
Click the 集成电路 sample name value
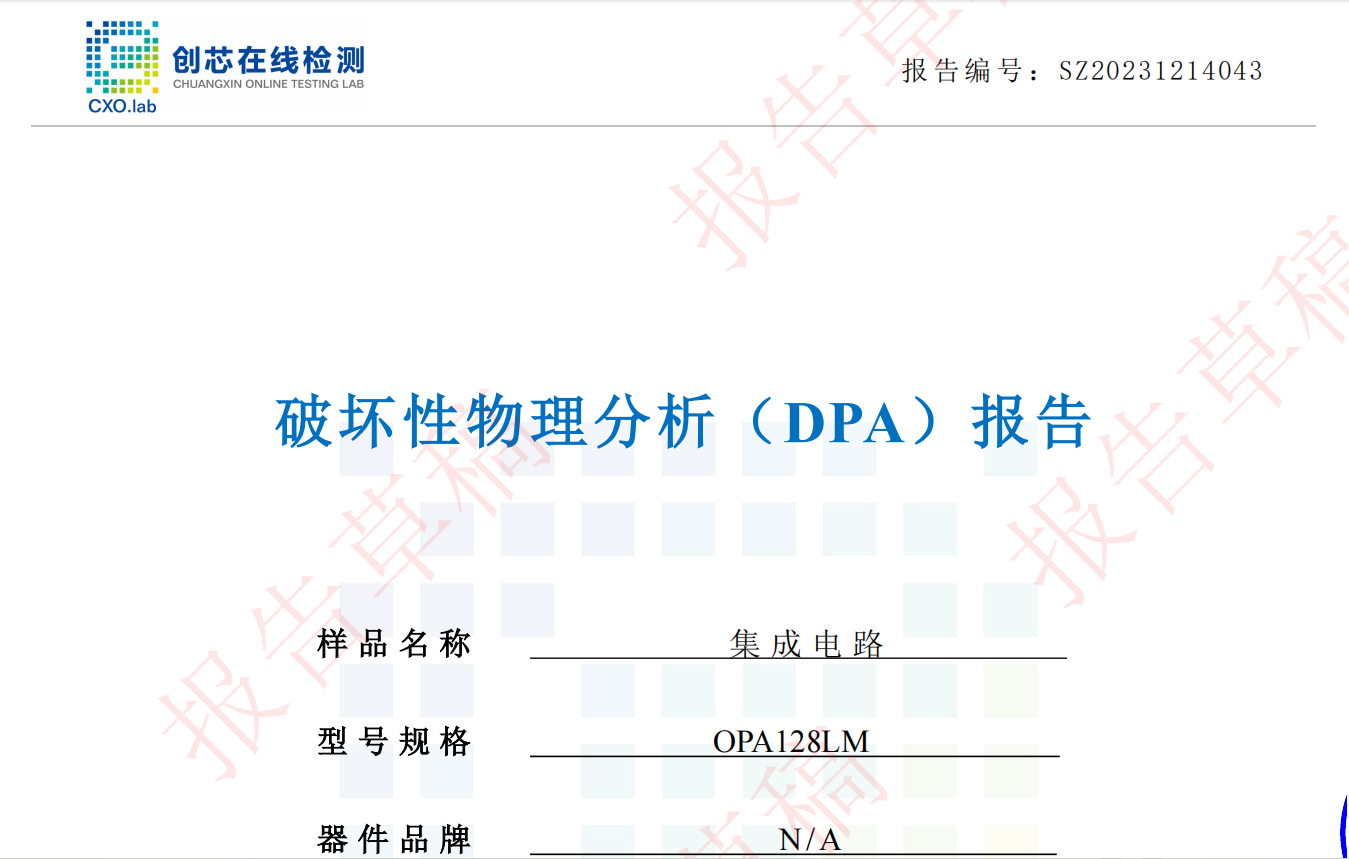click(806, 644)
